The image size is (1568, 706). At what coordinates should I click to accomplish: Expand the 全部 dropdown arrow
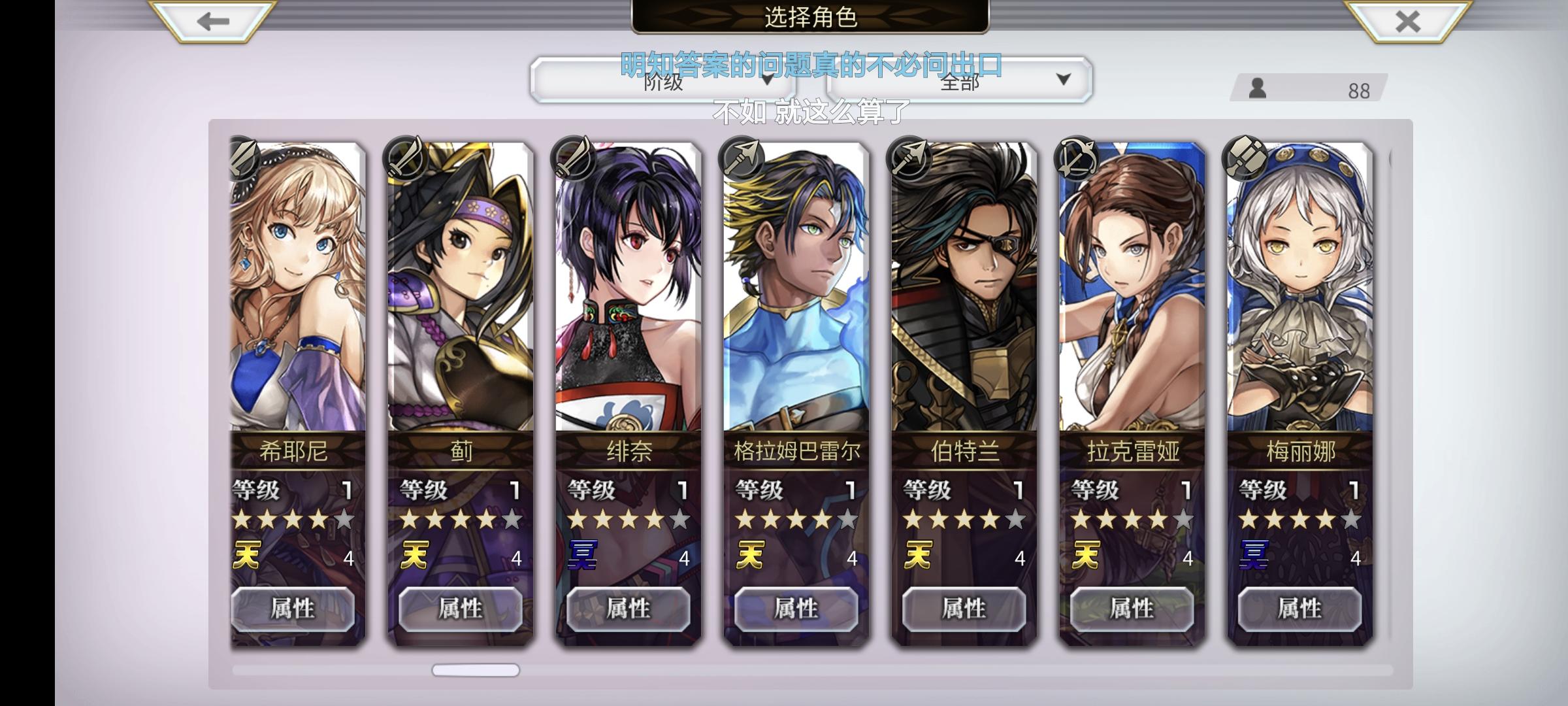click(x=1064, y=80)
